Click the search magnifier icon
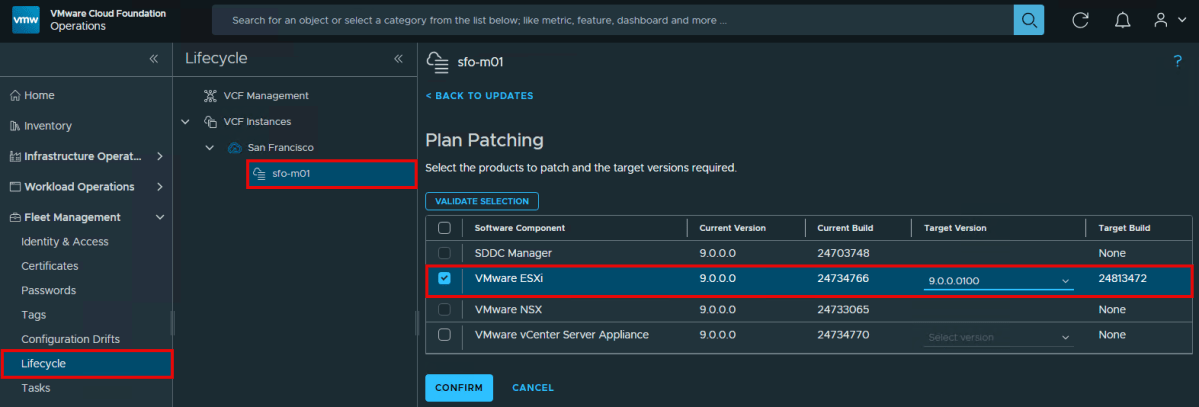 [x=1028, y=20]
